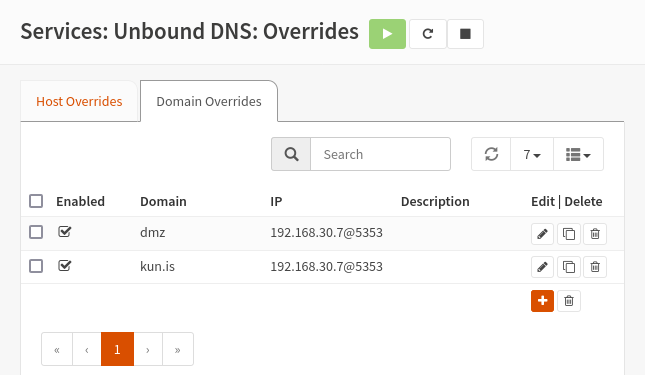Screen dimensions: 645x375
Task: Go to the last page arrow
Action: [178, 349]
